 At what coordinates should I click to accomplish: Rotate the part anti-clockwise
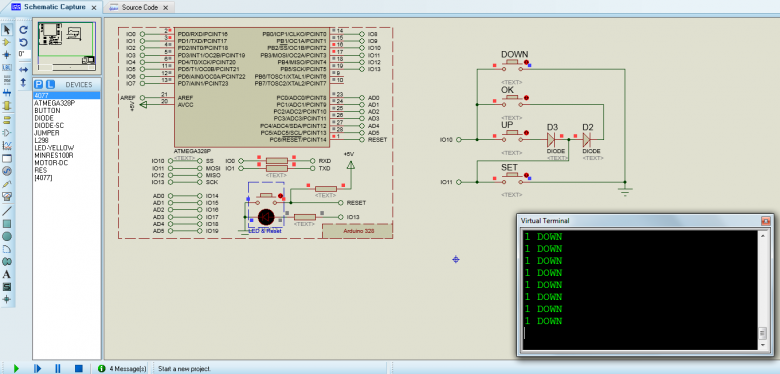[x=23, y=42]
